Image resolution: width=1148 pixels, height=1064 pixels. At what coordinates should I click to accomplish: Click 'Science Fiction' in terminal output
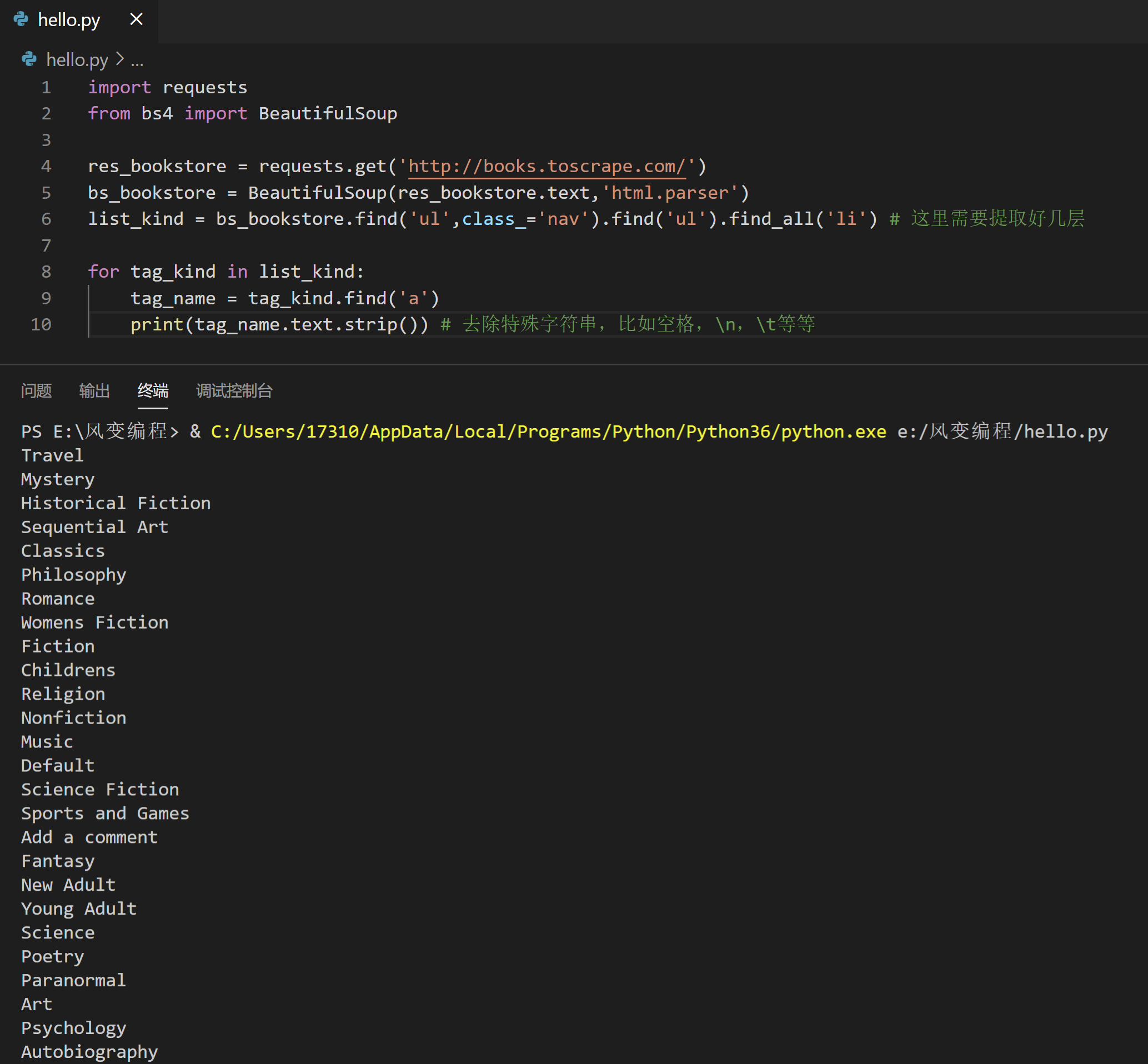coord(100,789)
